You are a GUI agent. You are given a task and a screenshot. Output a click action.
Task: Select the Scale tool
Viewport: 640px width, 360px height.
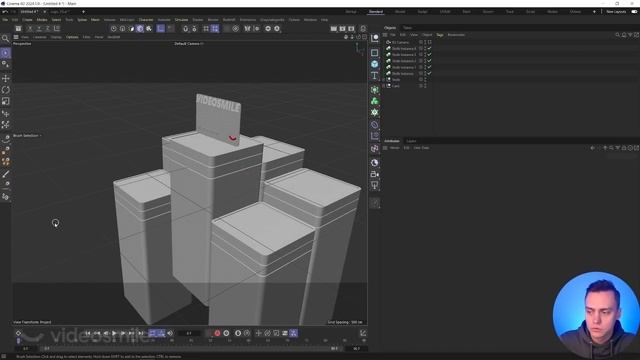(5, 101)
